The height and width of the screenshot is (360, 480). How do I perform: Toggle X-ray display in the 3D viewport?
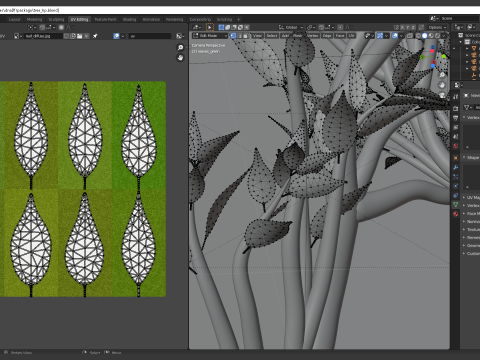(410, 36)
